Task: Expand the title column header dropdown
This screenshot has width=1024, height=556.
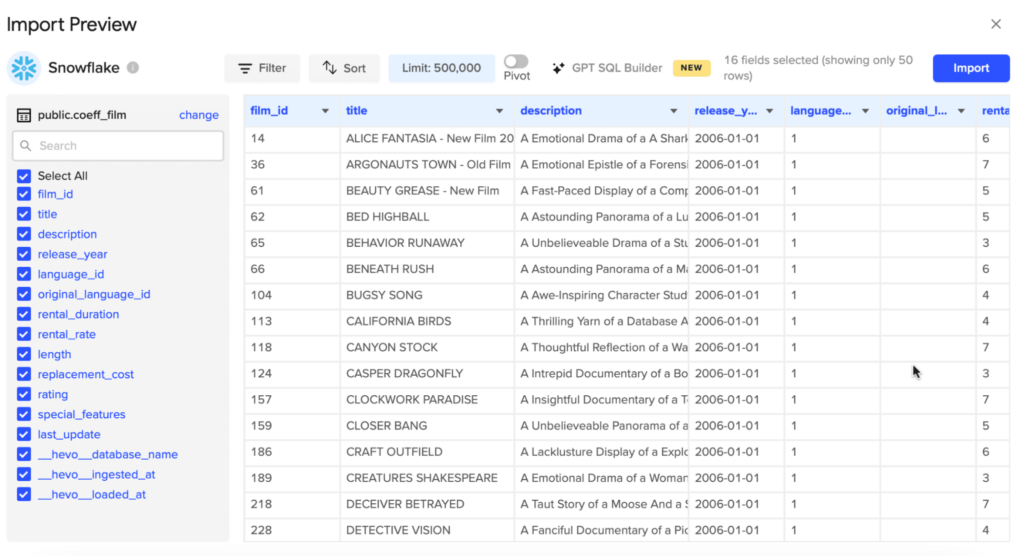Action: coord(499,111)
